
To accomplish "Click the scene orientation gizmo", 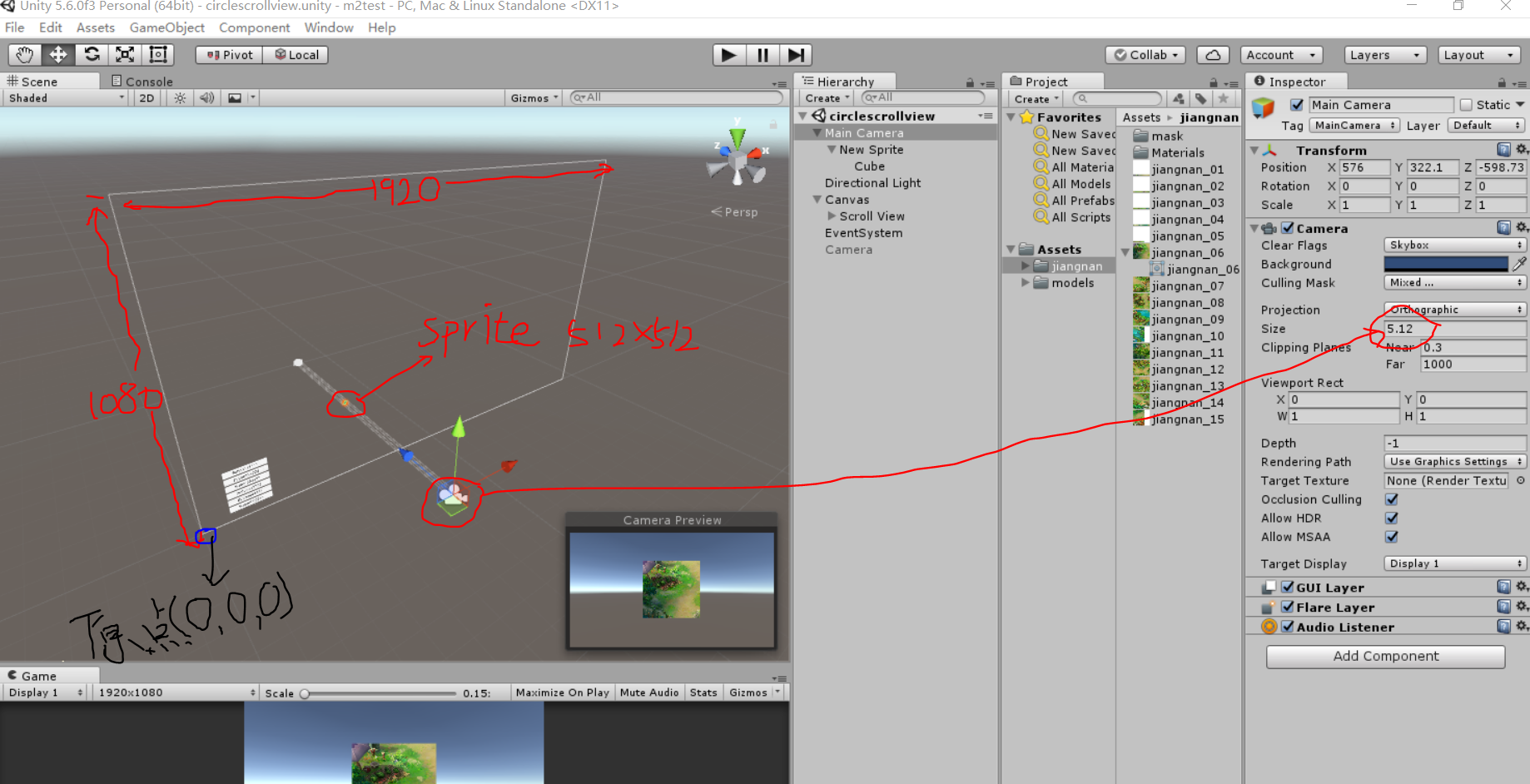I will 738,158.
